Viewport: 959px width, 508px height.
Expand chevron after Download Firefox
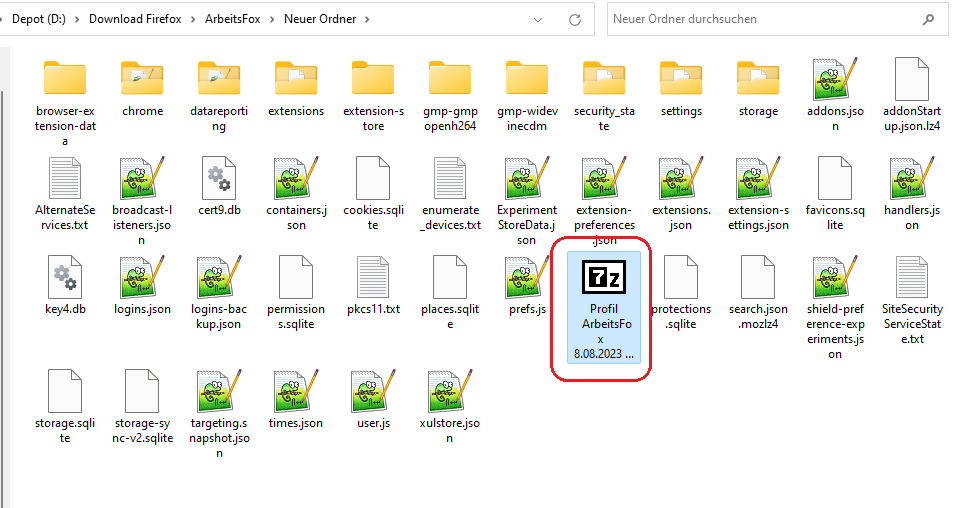[x=193, y=20]
